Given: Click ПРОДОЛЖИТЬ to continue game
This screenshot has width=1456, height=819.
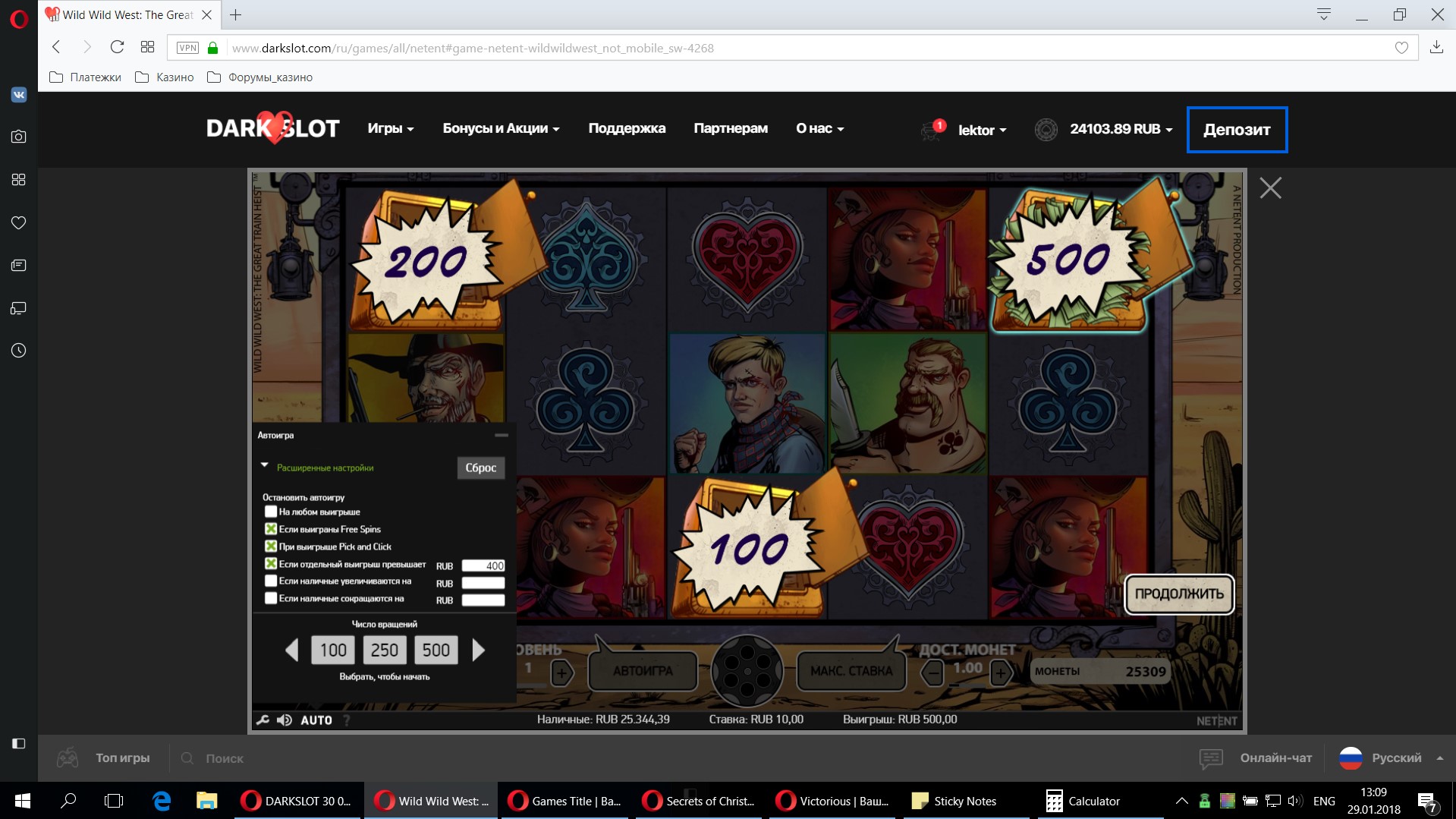Looking at the screenshot, I should click(1179, 594).
